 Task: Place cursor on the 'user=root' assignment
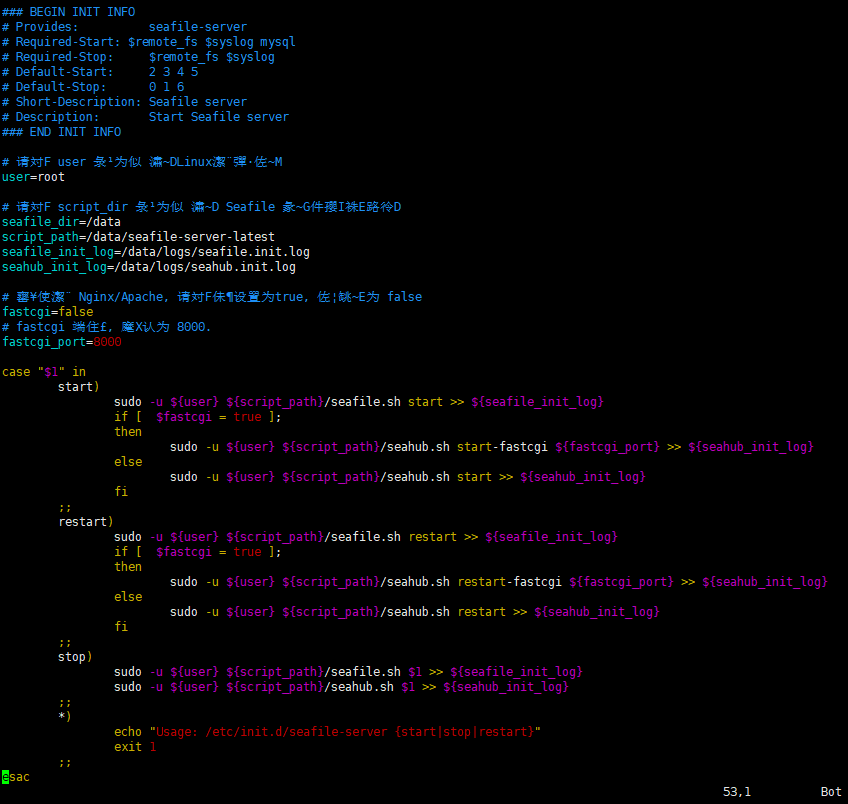(x=34, y=177)
